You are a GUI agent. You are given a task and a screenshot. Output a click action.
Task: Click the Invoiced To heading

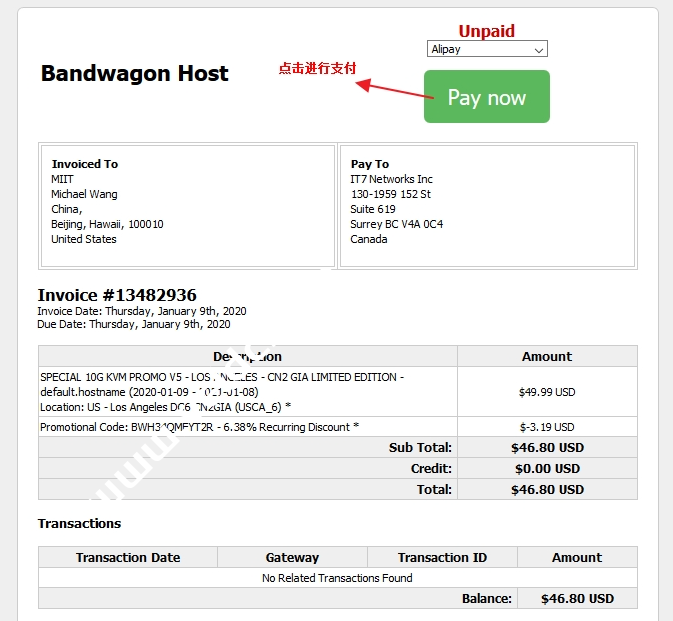click(85, 164)
